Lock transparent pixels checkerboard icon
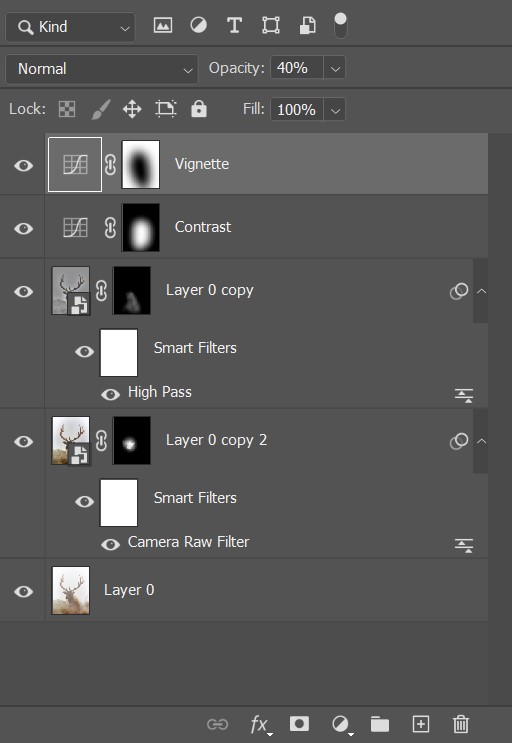This screenshot has width=512, height=743. [x=67, y=109]
